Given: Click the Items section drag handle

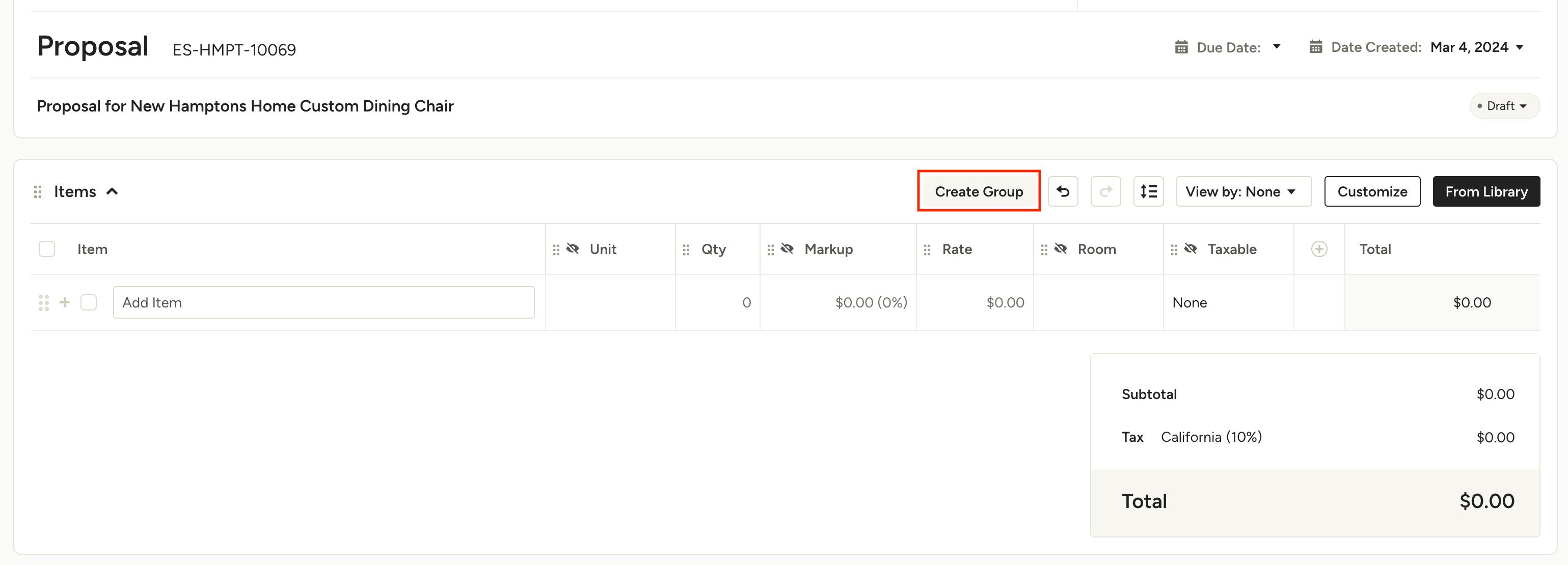Looking at the screenshot, I should click(x=38, y=191).
